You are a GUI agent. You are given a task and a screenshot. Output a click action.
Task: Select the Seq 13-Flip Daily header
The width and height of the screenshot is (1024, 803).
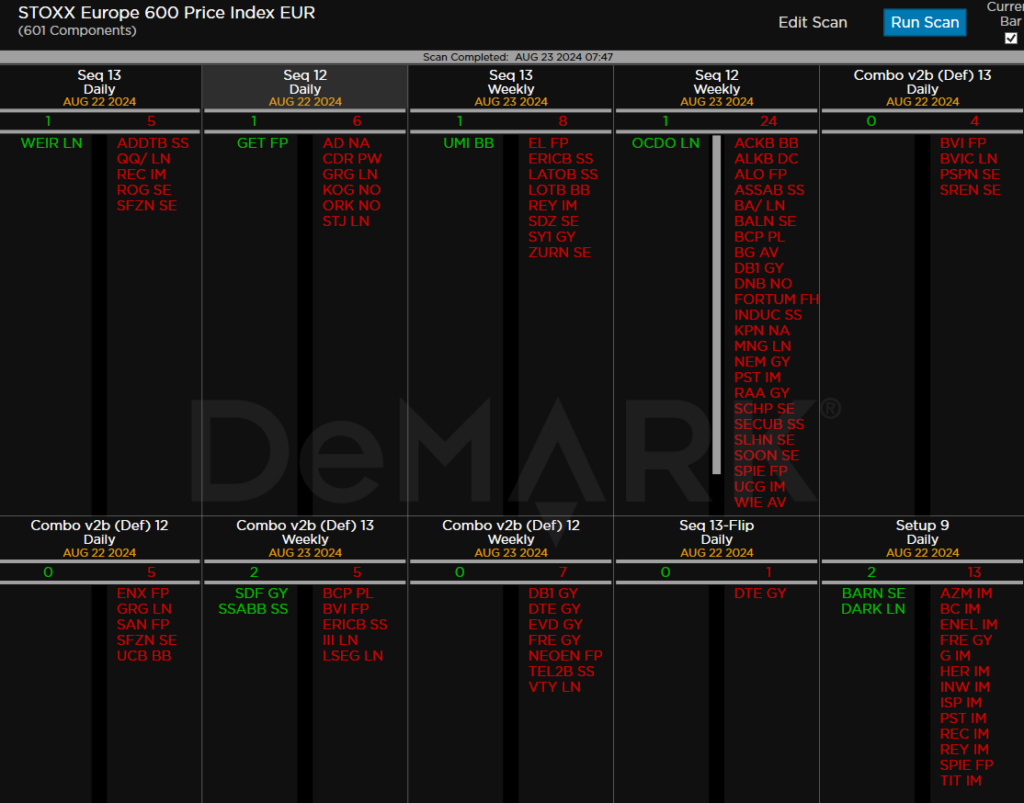point(716,539)
